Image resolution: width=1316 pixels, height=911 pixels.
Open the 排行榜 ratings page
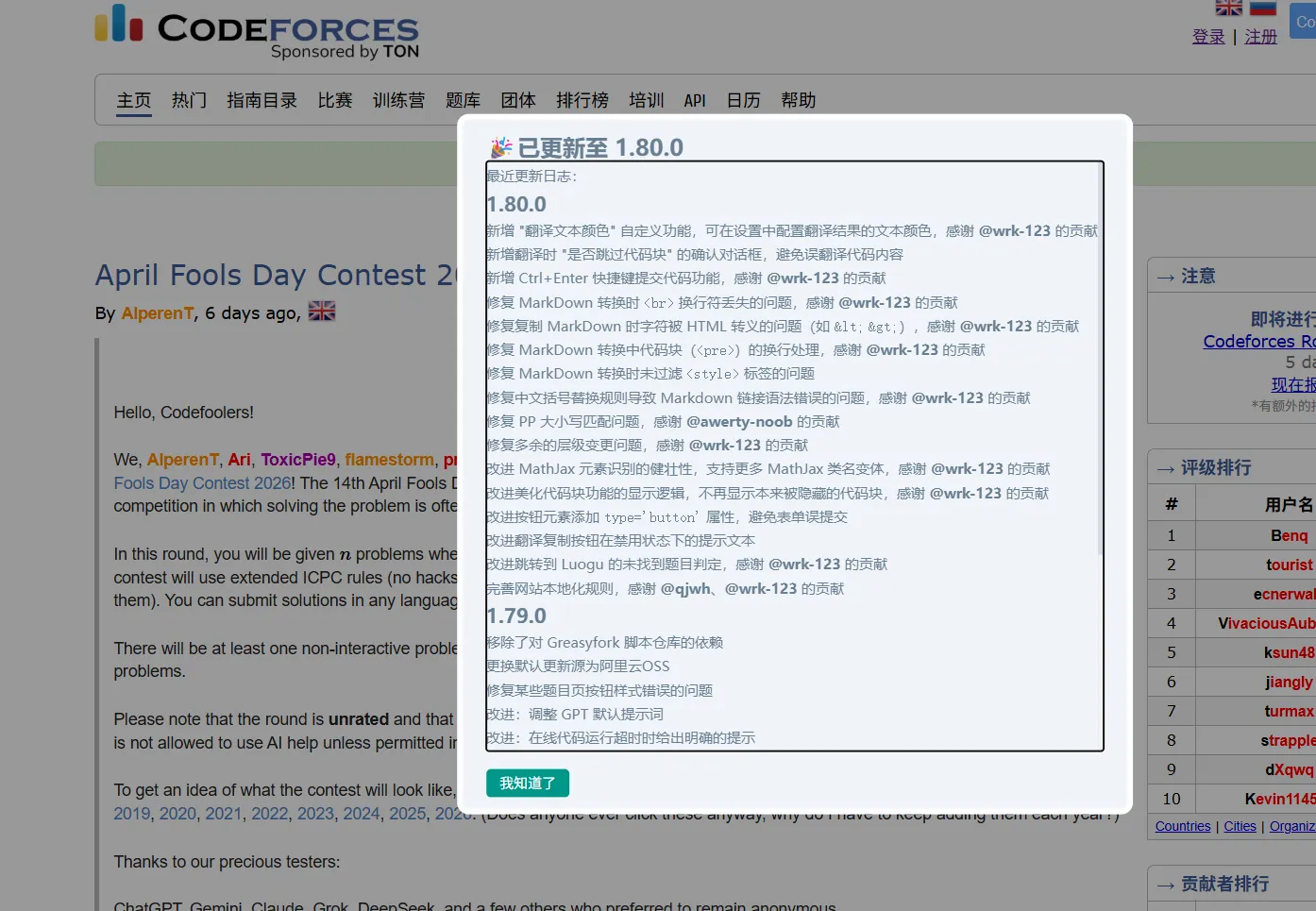(x=582, y=99)
